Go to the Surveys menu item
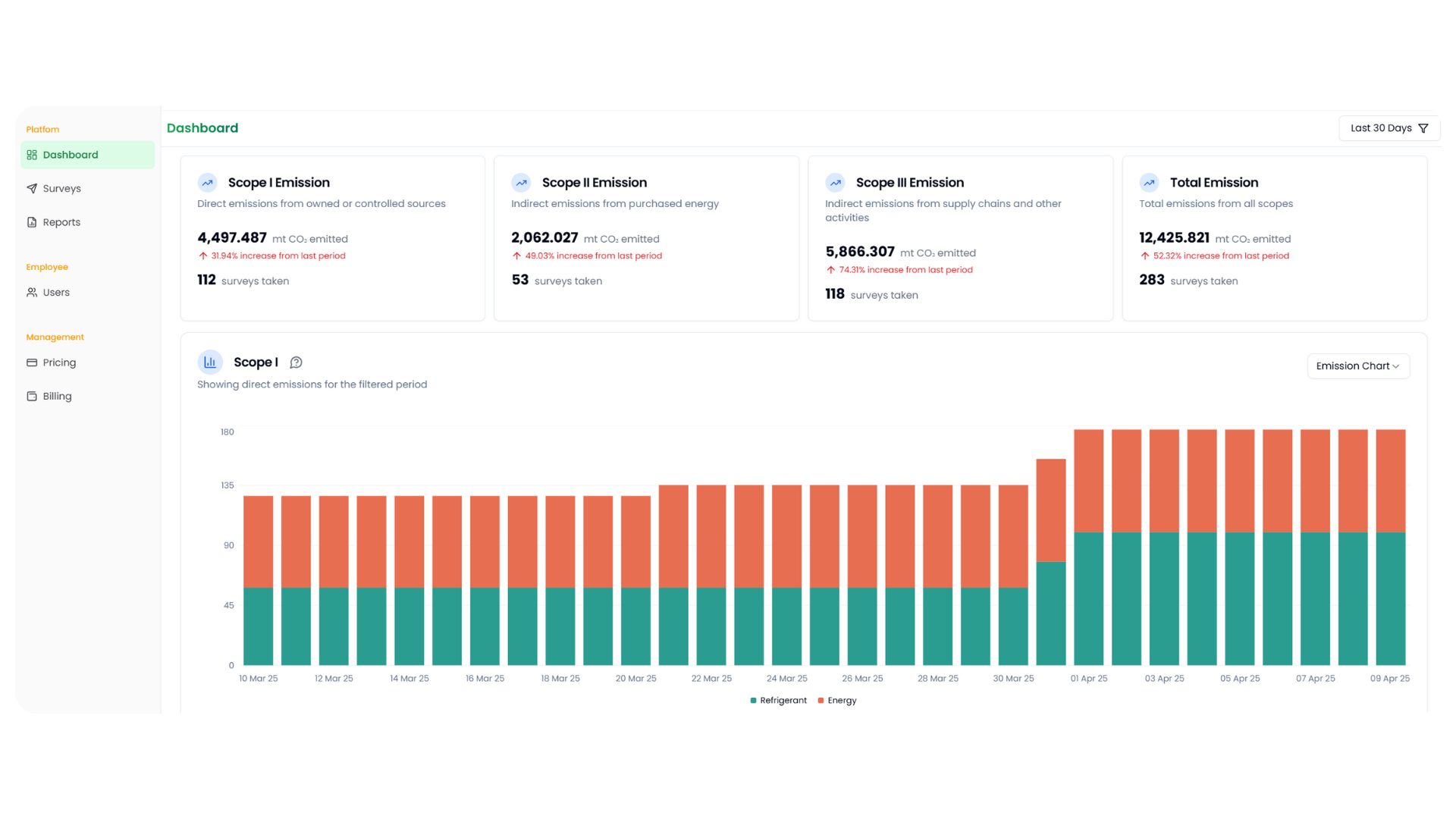 coord(61,189)
